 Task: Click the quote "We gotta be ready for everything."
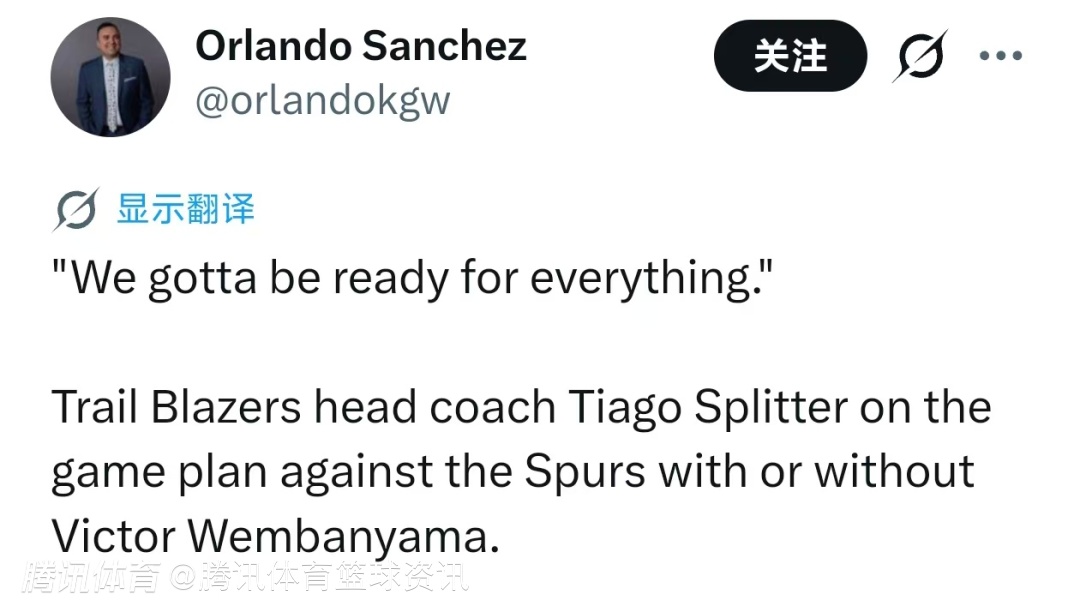(412, 279)
